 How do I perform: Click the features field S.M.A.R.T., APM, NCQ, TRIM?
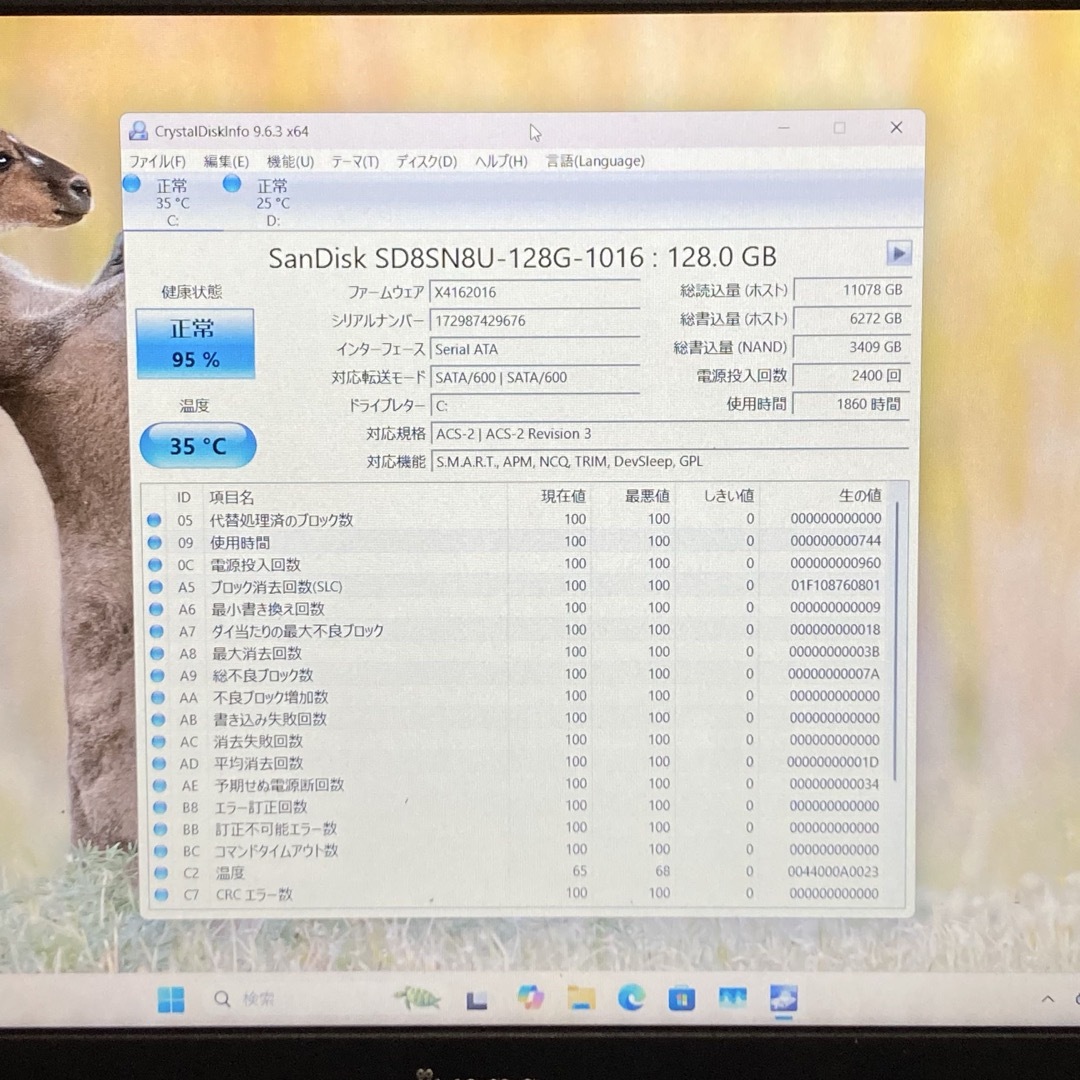tap(670, 461)
